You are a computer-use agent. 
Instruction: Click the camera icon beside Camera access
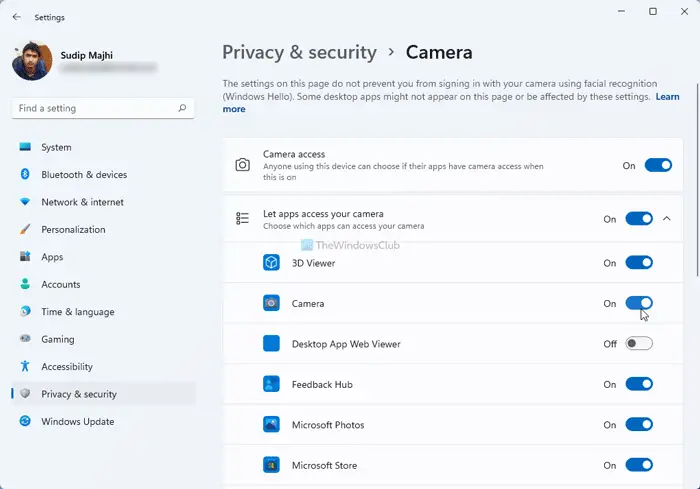click(242, 165)
